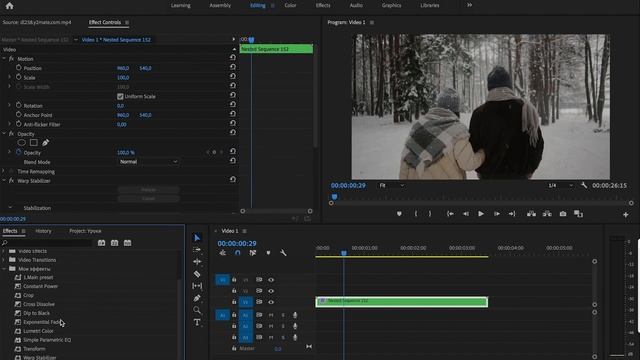Open timeline display settings wrench
The image size is (640, 360).
283,253
